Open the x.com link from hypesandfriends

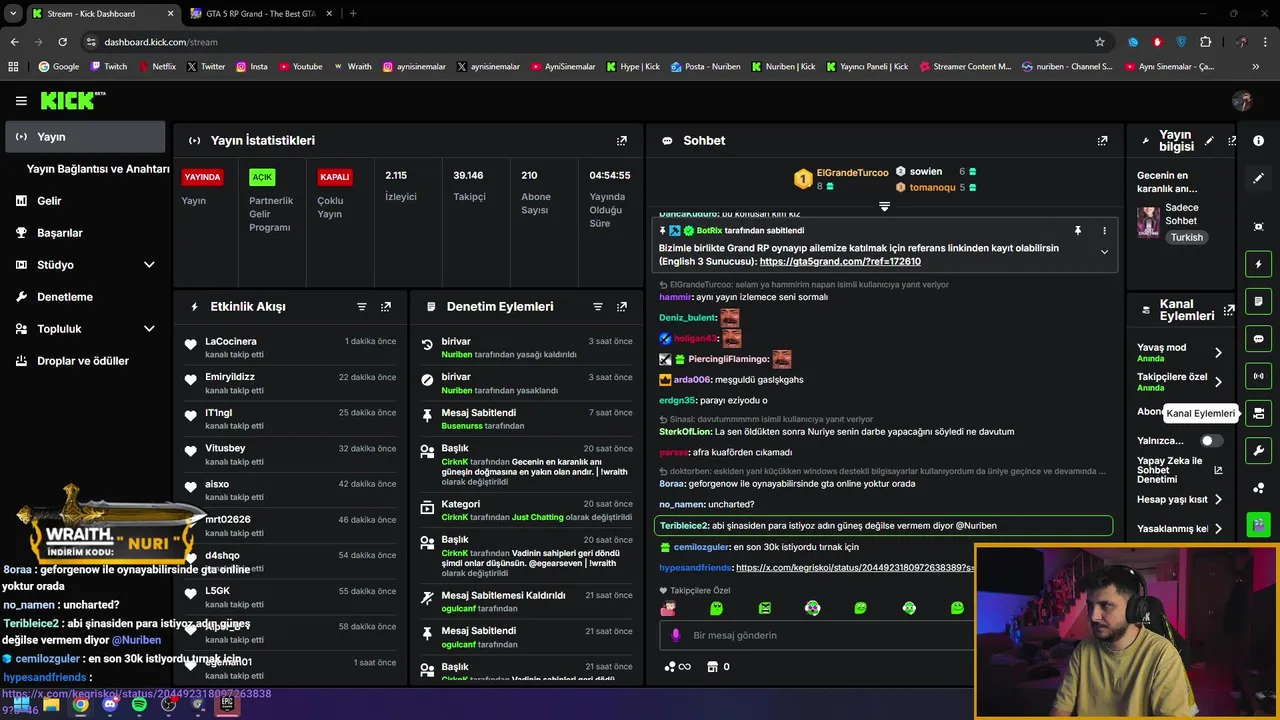(855, 568)
